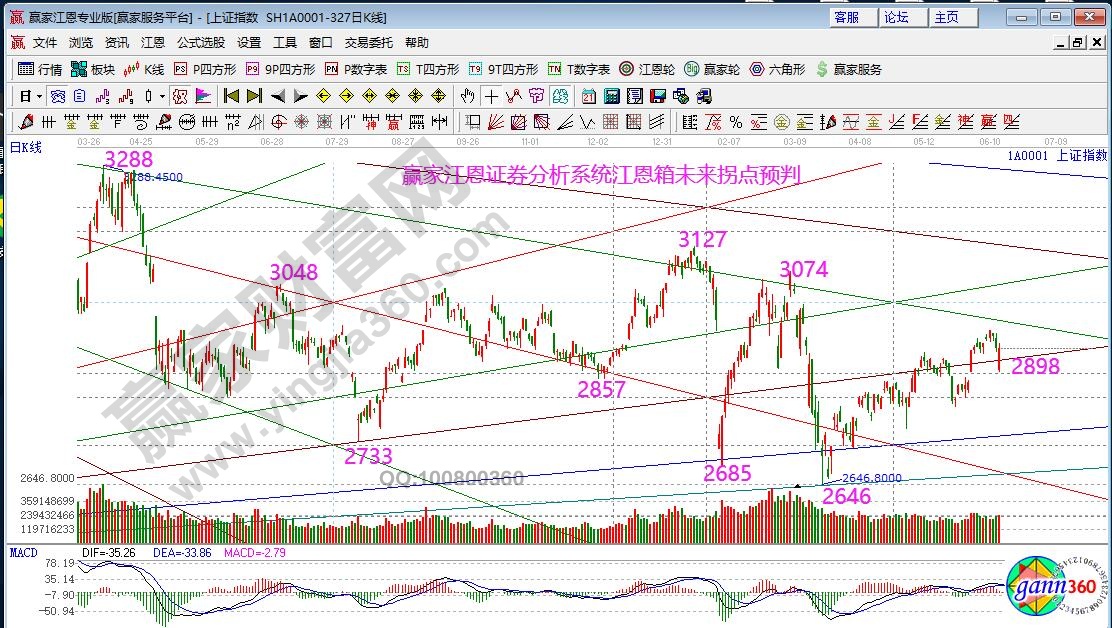Click the MACD indicator label
Image resolution: width=1112 pixels, height=628 pixels.
point(24,553)
